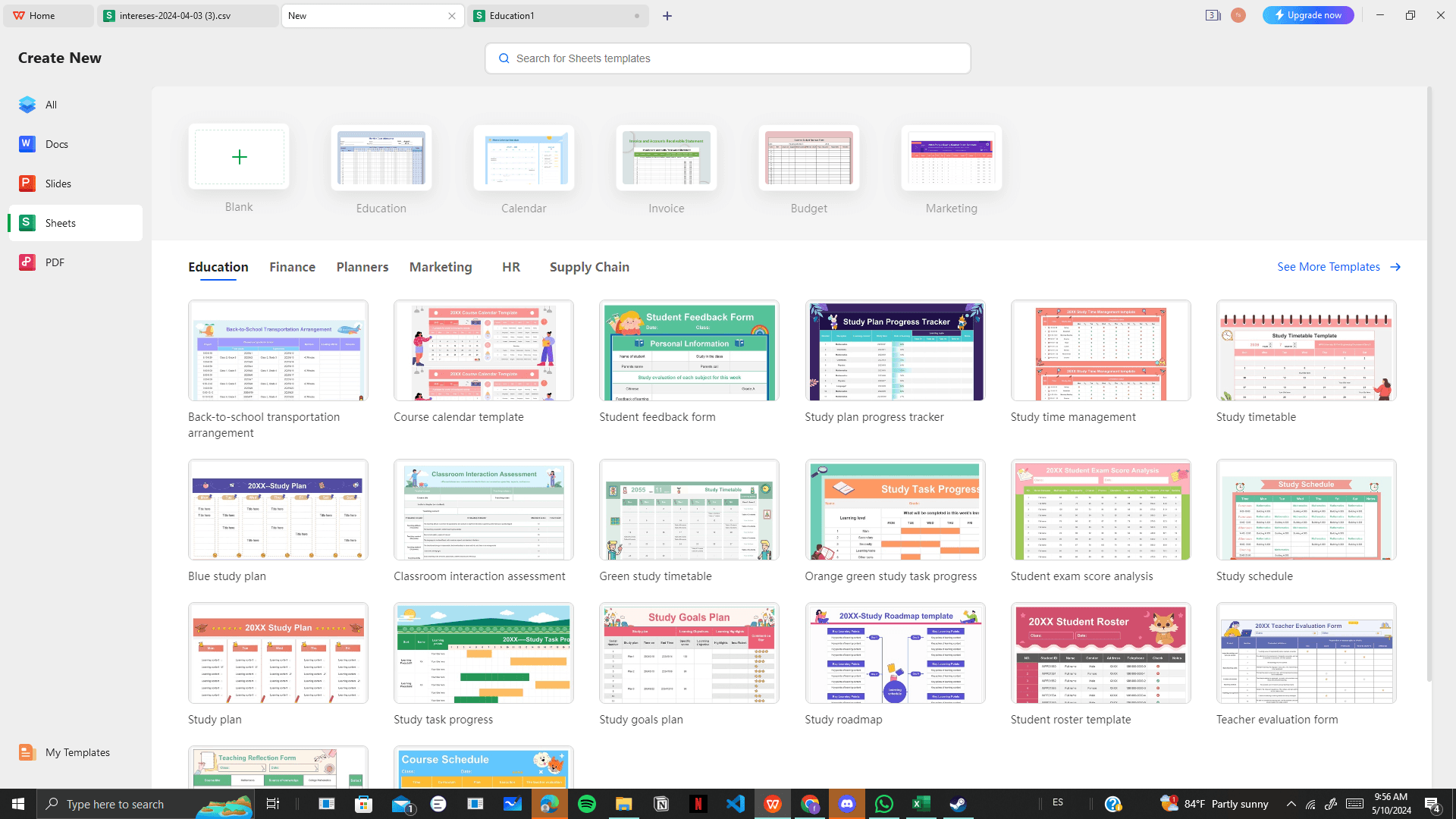The height and width of the screenshot is (819, 1456).
Task: Open My Templates in sidebar
Action: click(x=77, y=752)
